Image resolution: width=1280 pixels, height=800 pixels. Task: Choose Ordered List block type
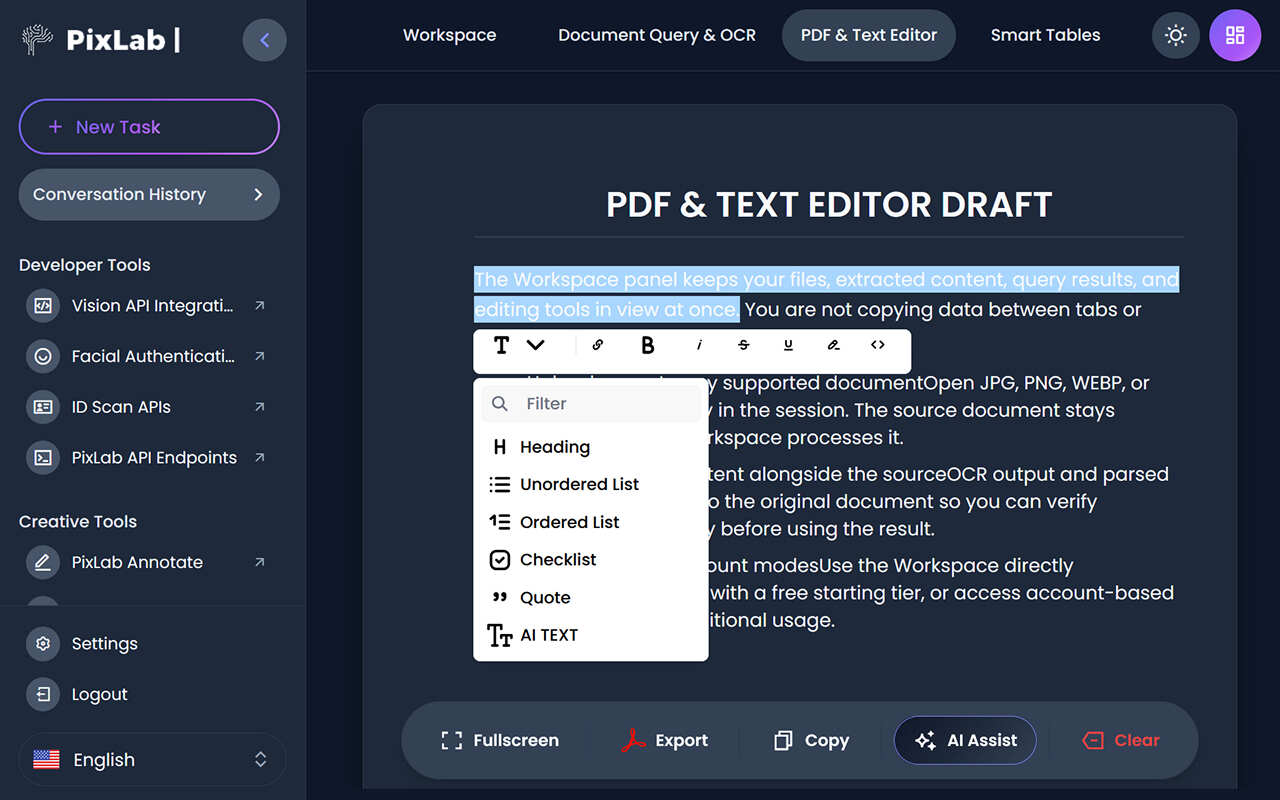click(591, 522)
